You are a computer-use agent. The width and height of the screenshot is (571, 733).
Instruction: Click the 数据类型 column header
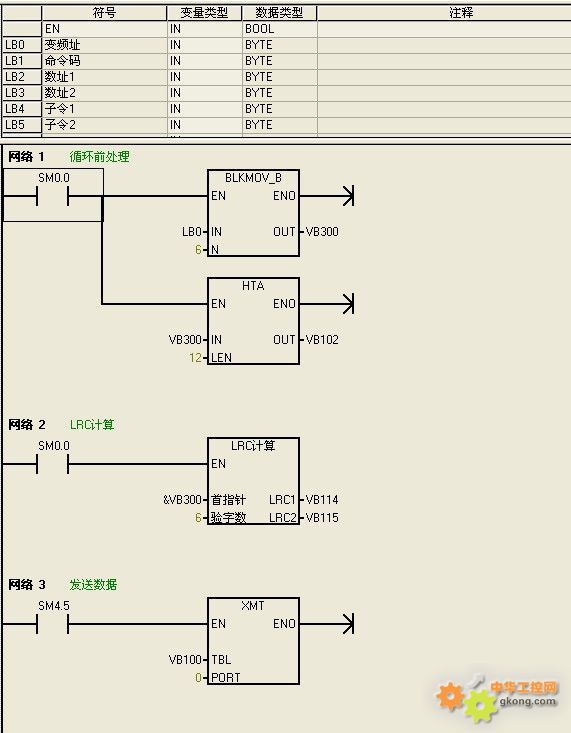279,13
